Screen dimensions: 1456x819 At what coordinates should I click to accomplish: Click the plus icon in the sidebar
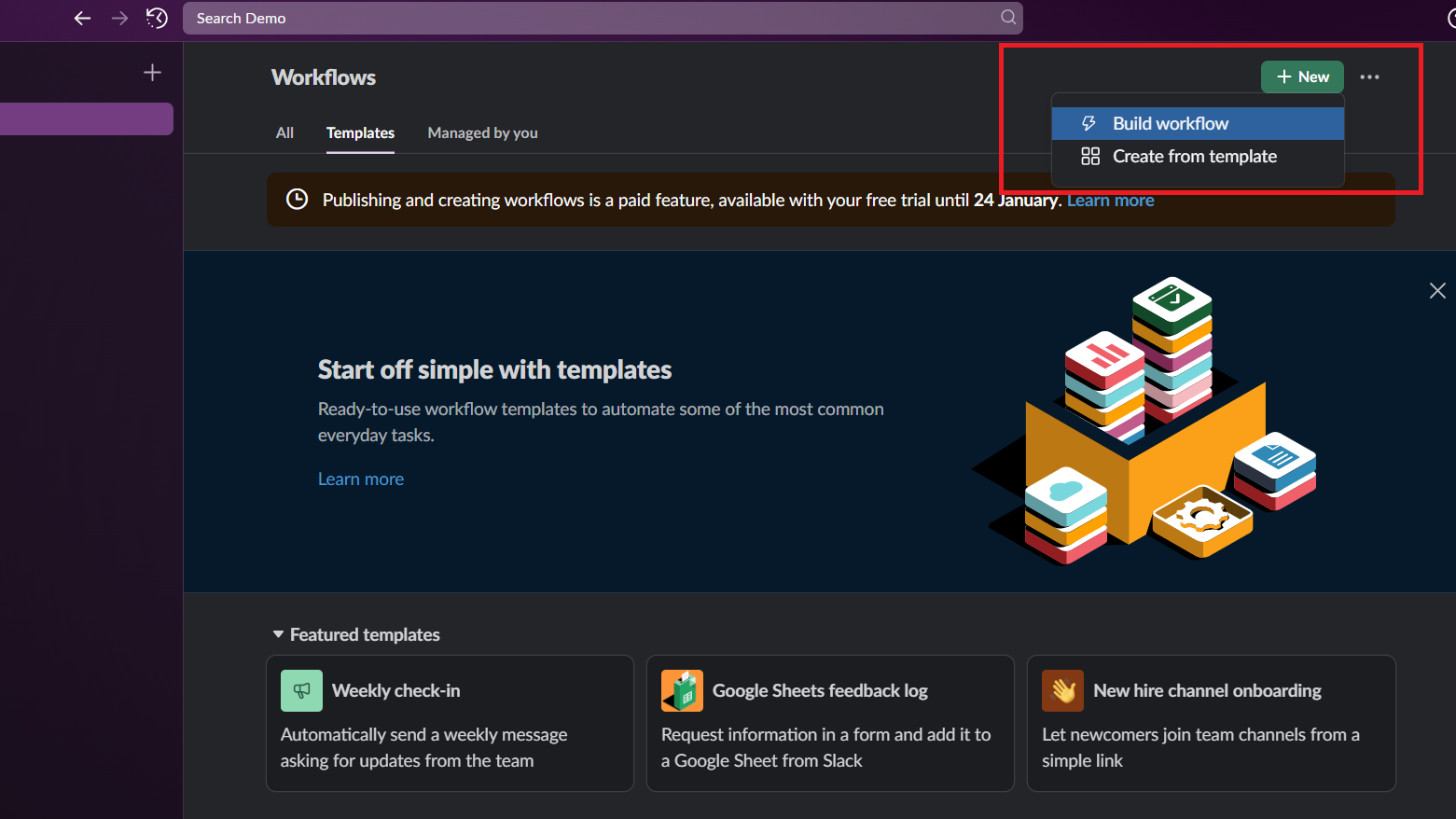152,72
